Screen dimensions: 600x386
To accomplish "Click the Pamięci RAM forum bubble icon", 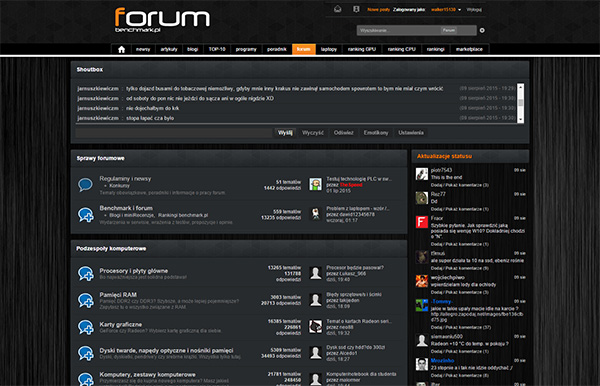I will tap(86, 300).
